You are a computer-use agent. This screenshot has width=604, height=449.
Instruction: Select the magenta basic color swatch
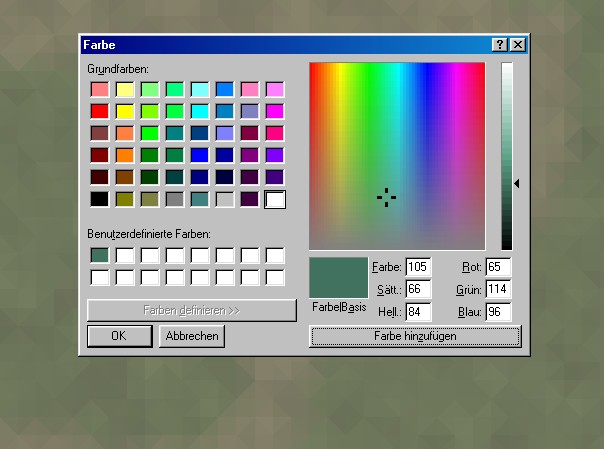274,111
